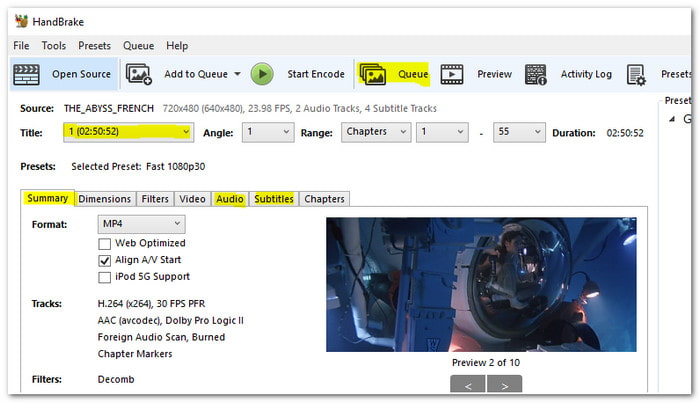Click the Open Source button label
Image resolution: width=700 pixels, height=403 pixels.
pos(81,74)
